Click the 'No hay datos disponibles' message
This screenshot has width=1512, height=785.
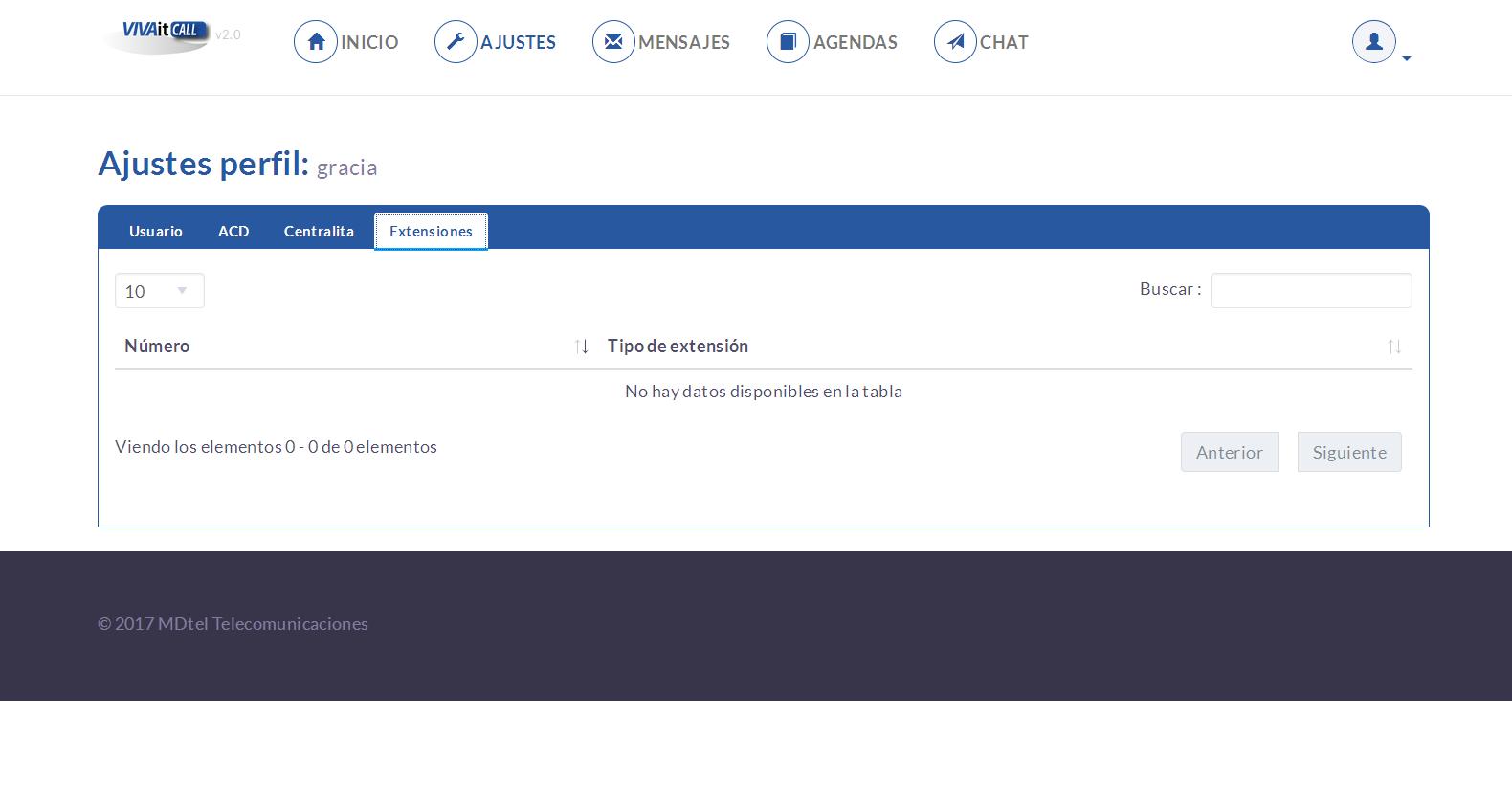click(x=764, y=391)
